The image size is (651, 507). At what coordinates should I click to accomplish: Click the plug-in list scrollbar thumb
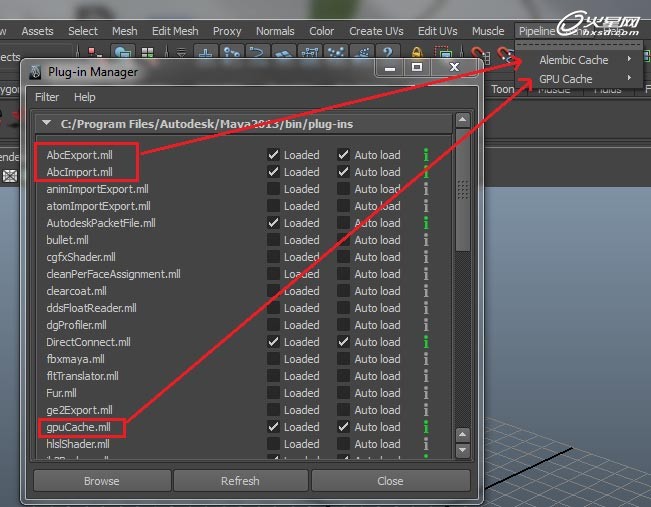[463, 190]
